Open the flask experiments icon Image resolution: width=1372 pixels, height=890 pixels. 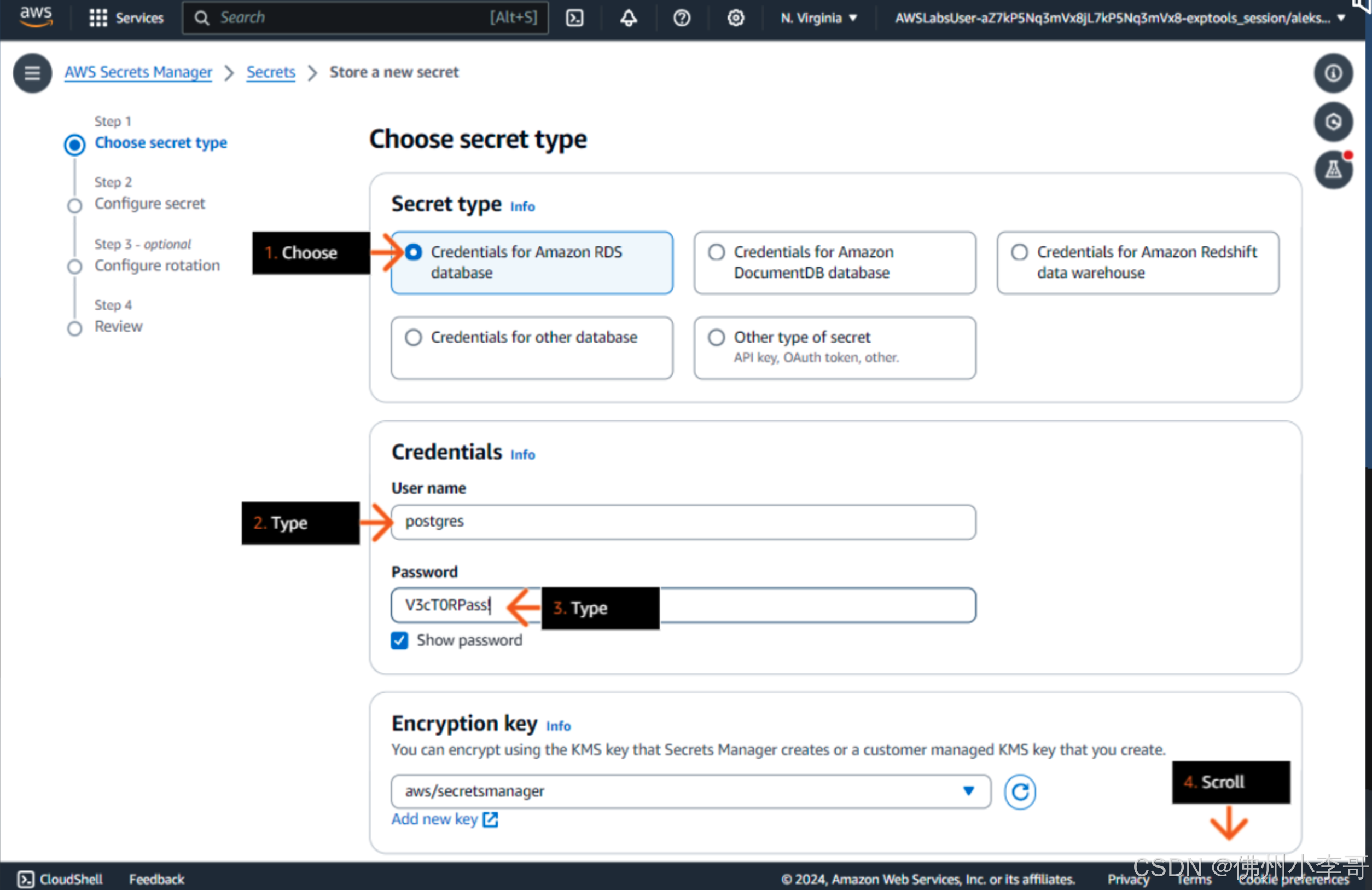[x=1333, y=170]
